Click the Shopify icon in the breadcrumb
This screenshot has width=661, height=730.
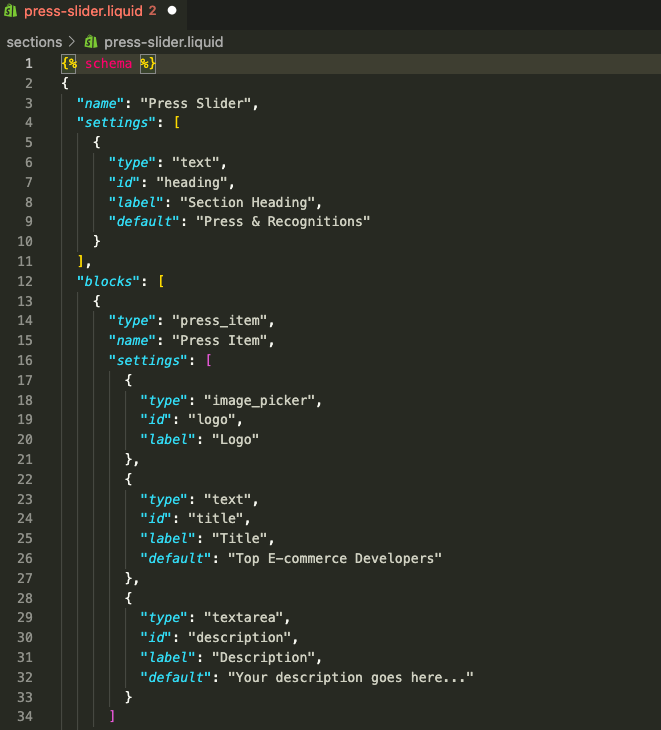click(x=91, y=42)
